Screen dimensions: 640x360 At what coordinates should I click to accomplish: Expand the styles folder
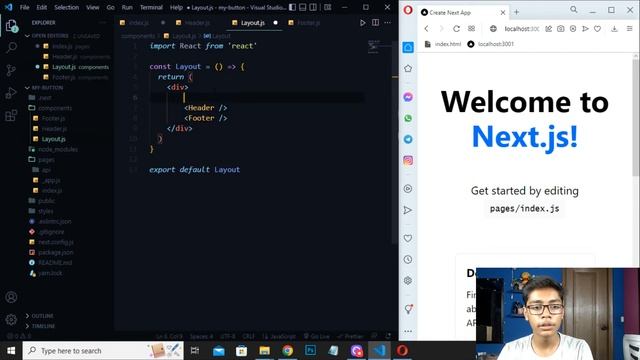point(45,211)
